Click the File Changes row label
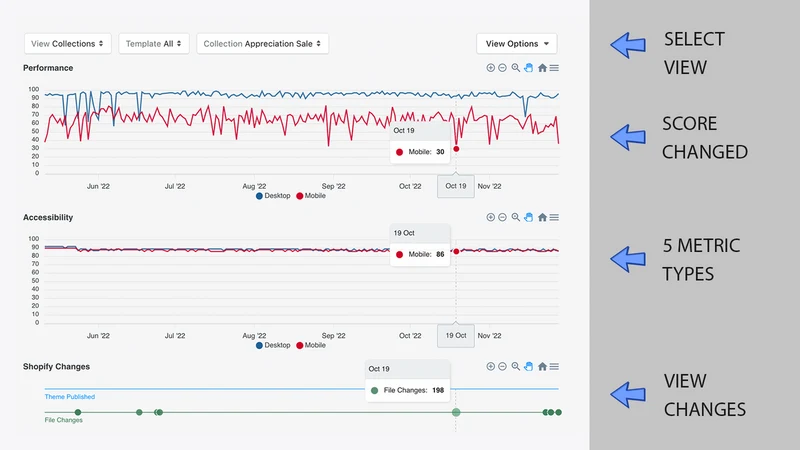The image size is (800, 450). [x=63, y=420]
